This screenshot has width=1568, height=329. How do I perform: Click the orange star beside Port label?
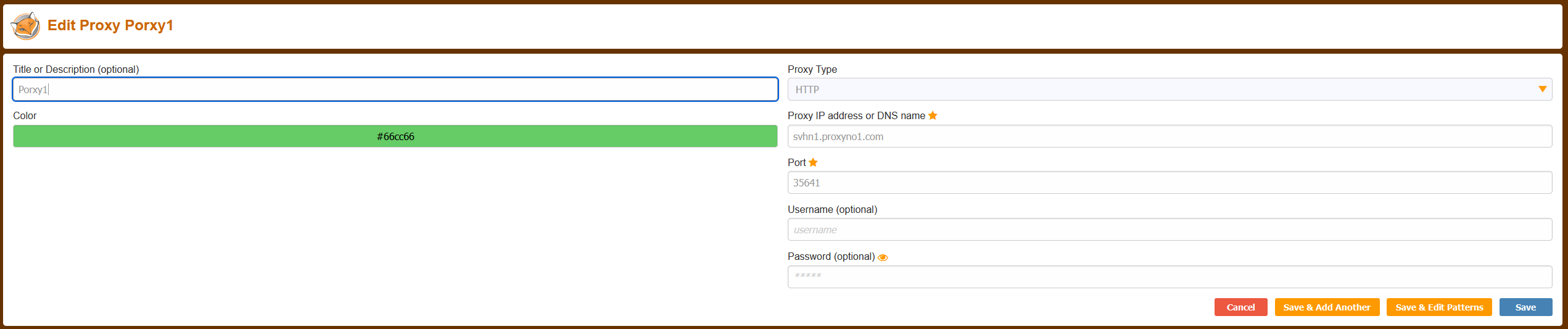813,162
